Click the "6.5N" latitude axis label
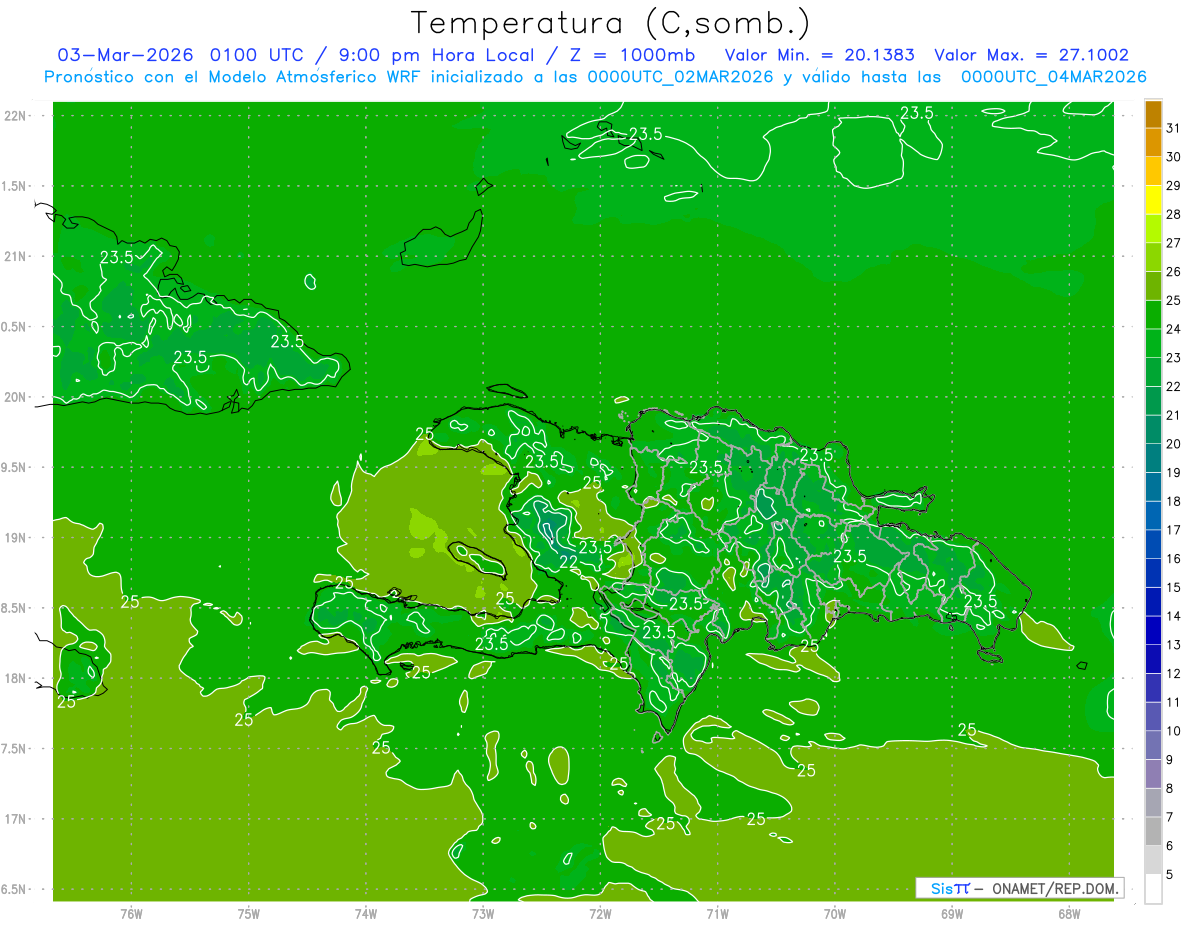1200x927 pixels. 14,889
